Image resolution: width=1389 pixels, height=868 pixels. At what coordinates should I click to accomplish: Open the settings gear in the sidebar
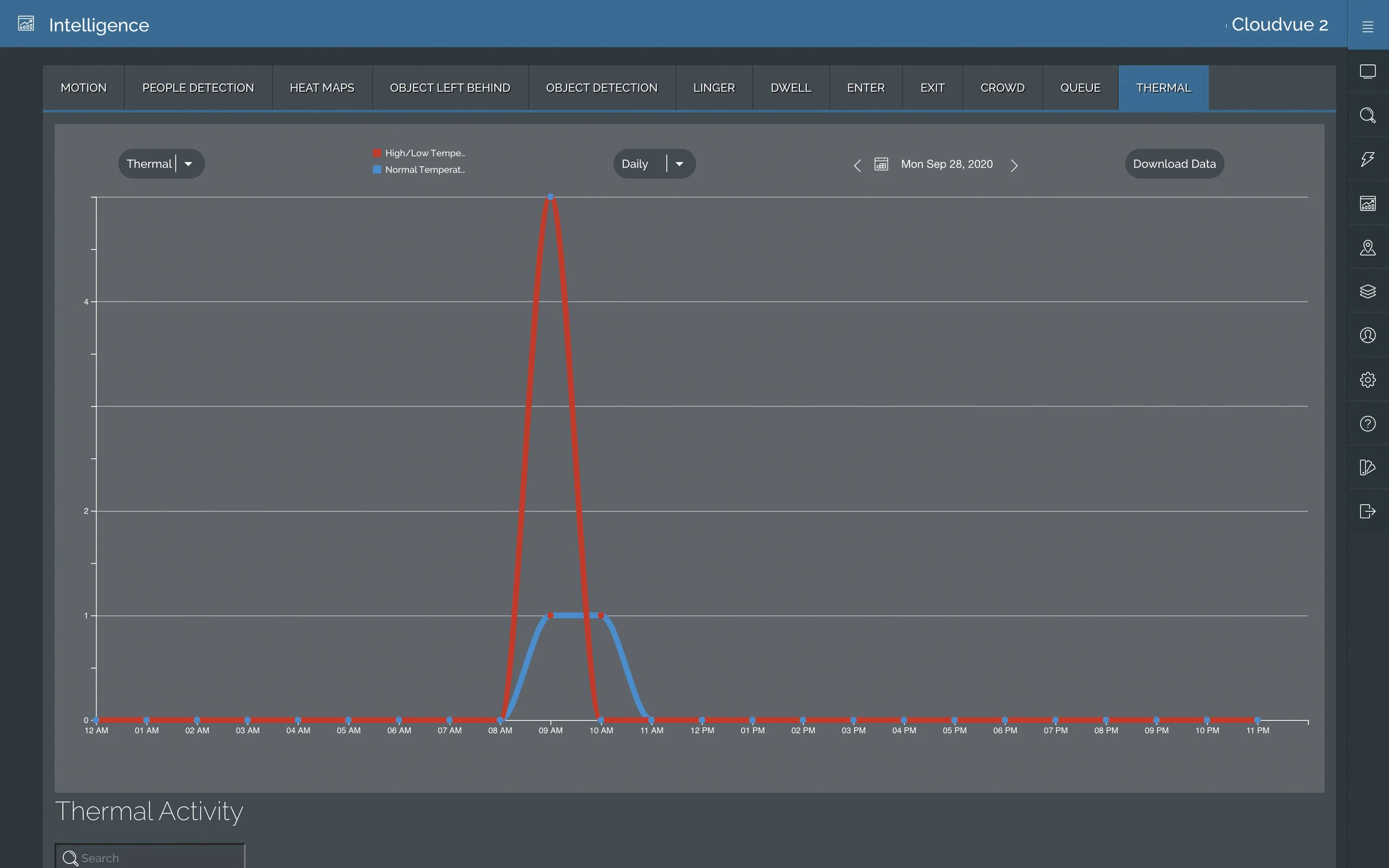pos(1368,379)
